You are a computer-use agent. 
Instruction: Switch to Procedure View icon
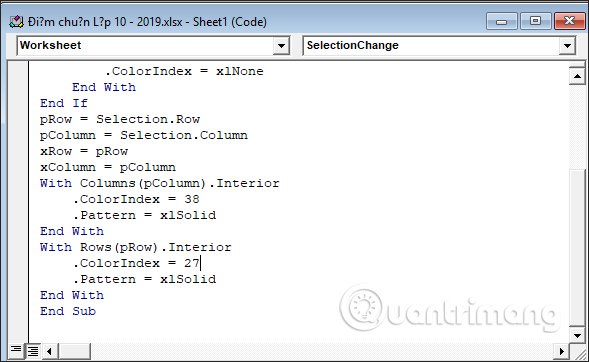[16, 350]
